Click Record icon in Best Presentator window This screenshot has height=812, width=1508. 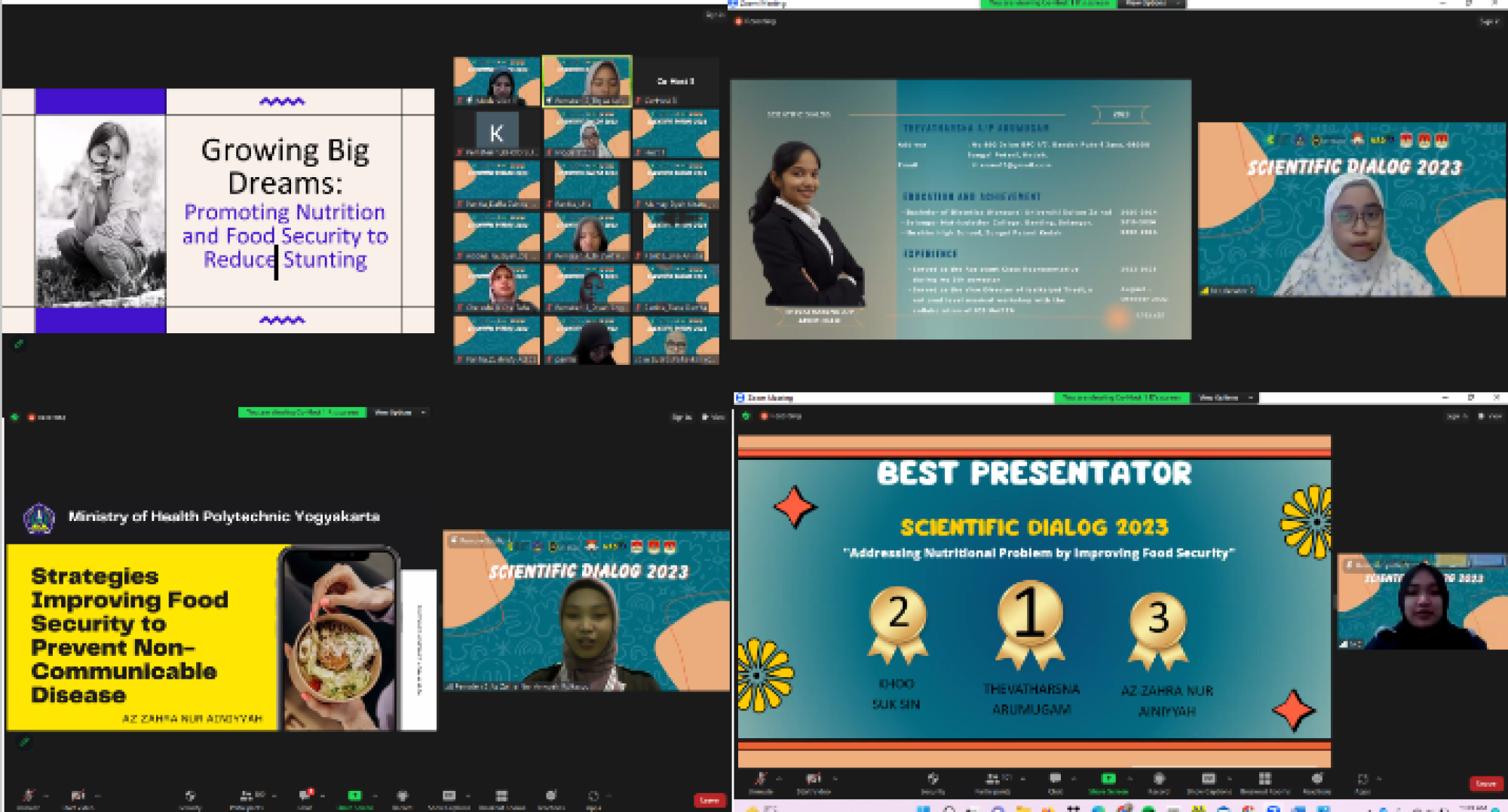click(x=1159, y=780)
